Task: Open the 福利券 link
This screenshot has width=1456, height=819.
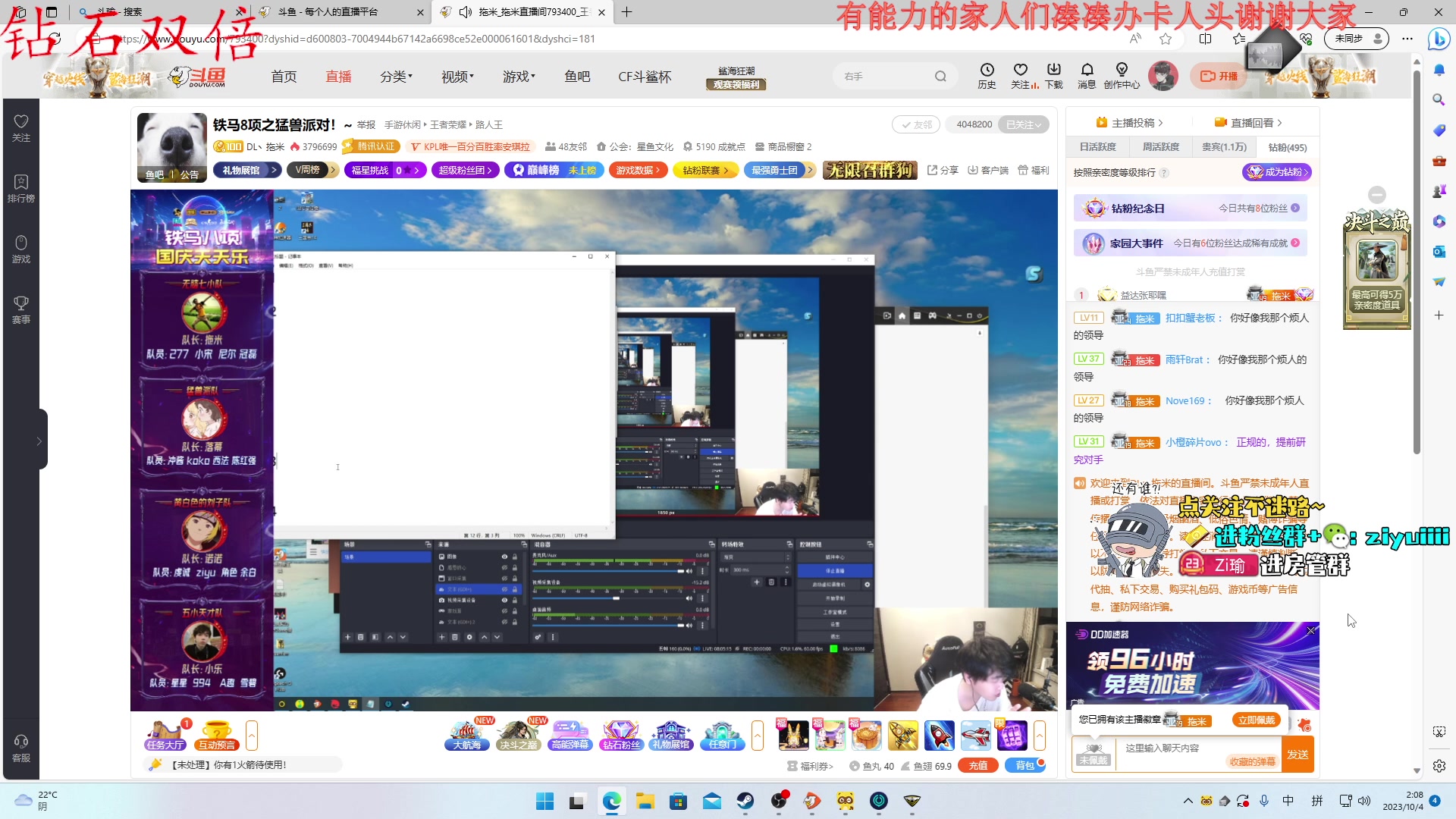Action: (811, 766)
